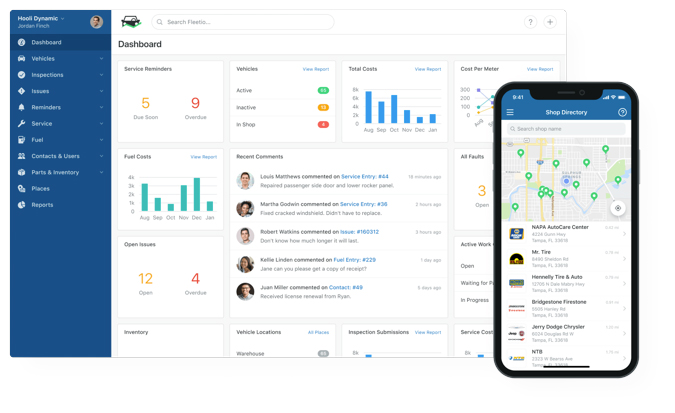Expand the Issues menu chevron
Screen dimensions: 675x413
pos(101,91)
